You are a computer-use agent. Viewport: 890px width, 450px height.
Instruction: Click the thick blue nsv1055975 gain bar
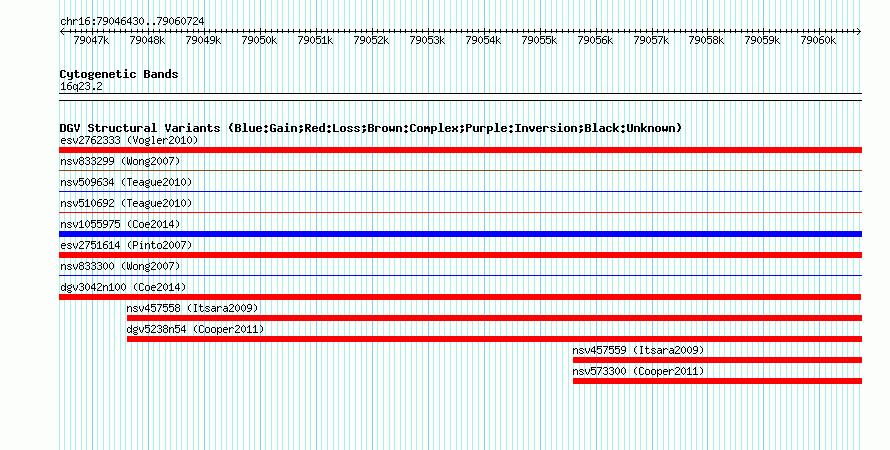(460, 234)
